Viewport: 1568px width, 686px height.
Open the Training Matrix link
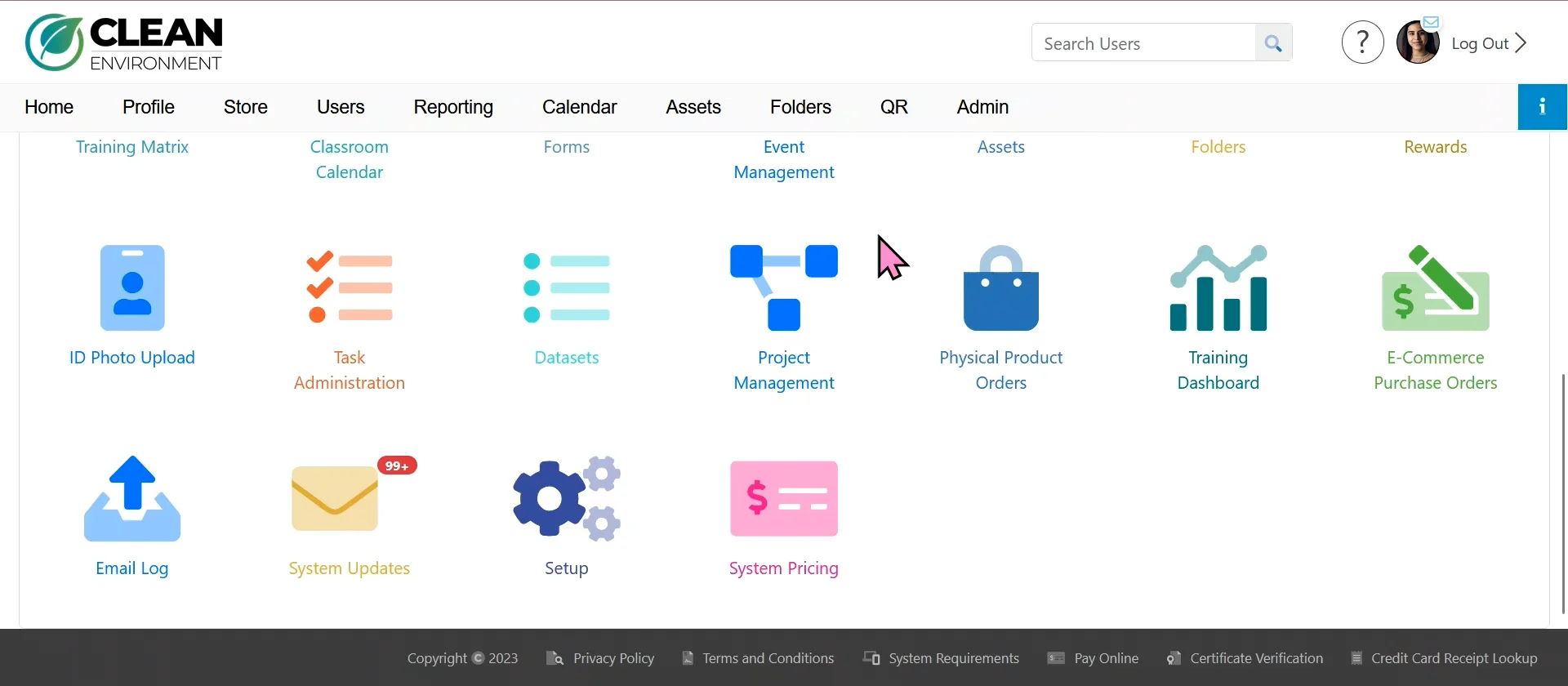pos(132,147)
